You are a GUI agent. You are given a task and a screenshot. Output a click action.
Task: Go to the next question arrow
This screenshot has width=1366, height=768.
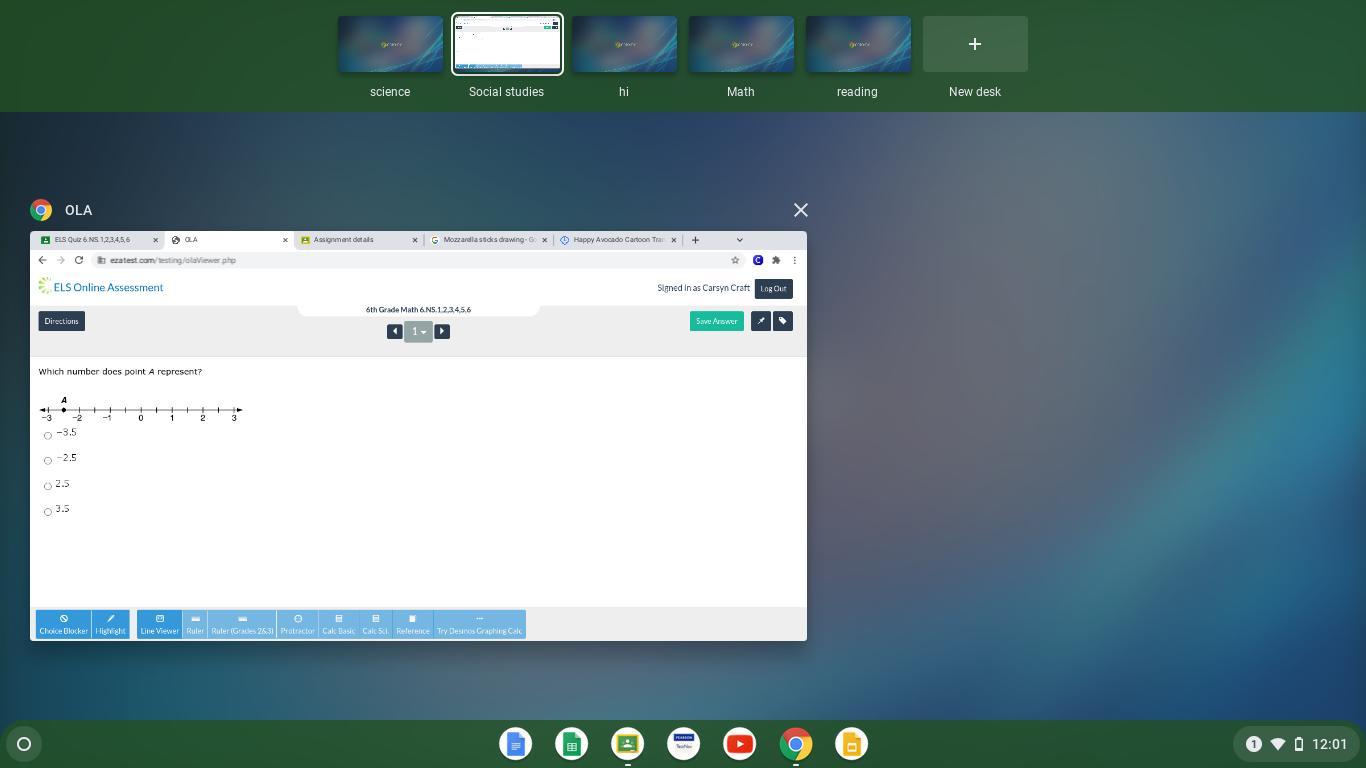click(x=442, y=331)
